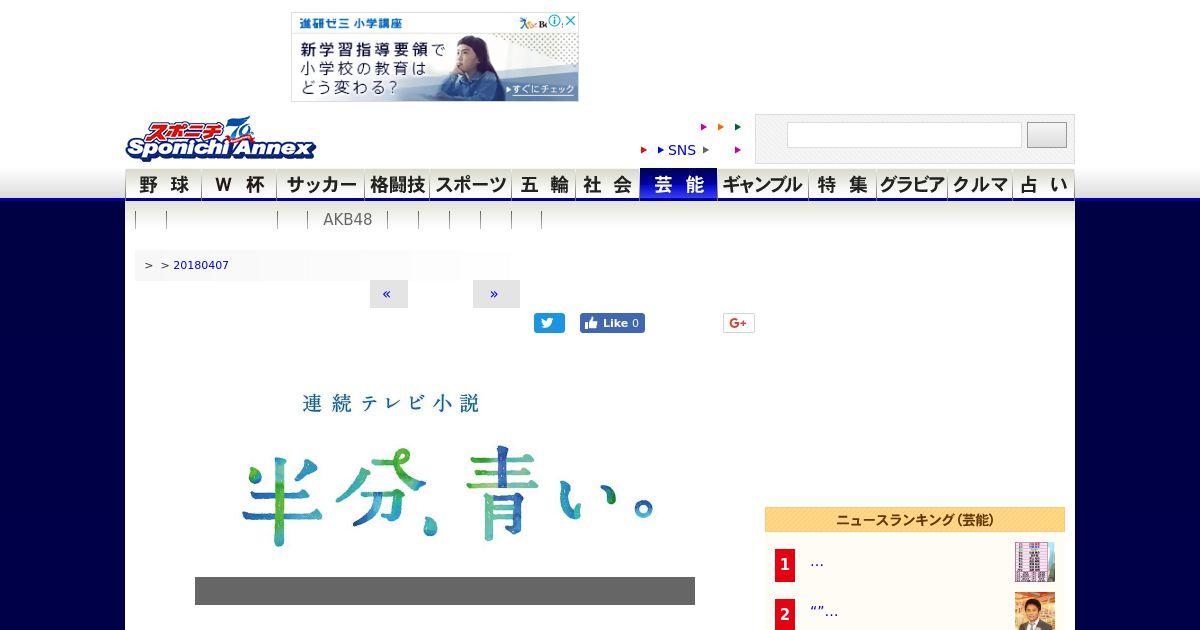Open the ギャンブル navigation tab

coord(763,185)
